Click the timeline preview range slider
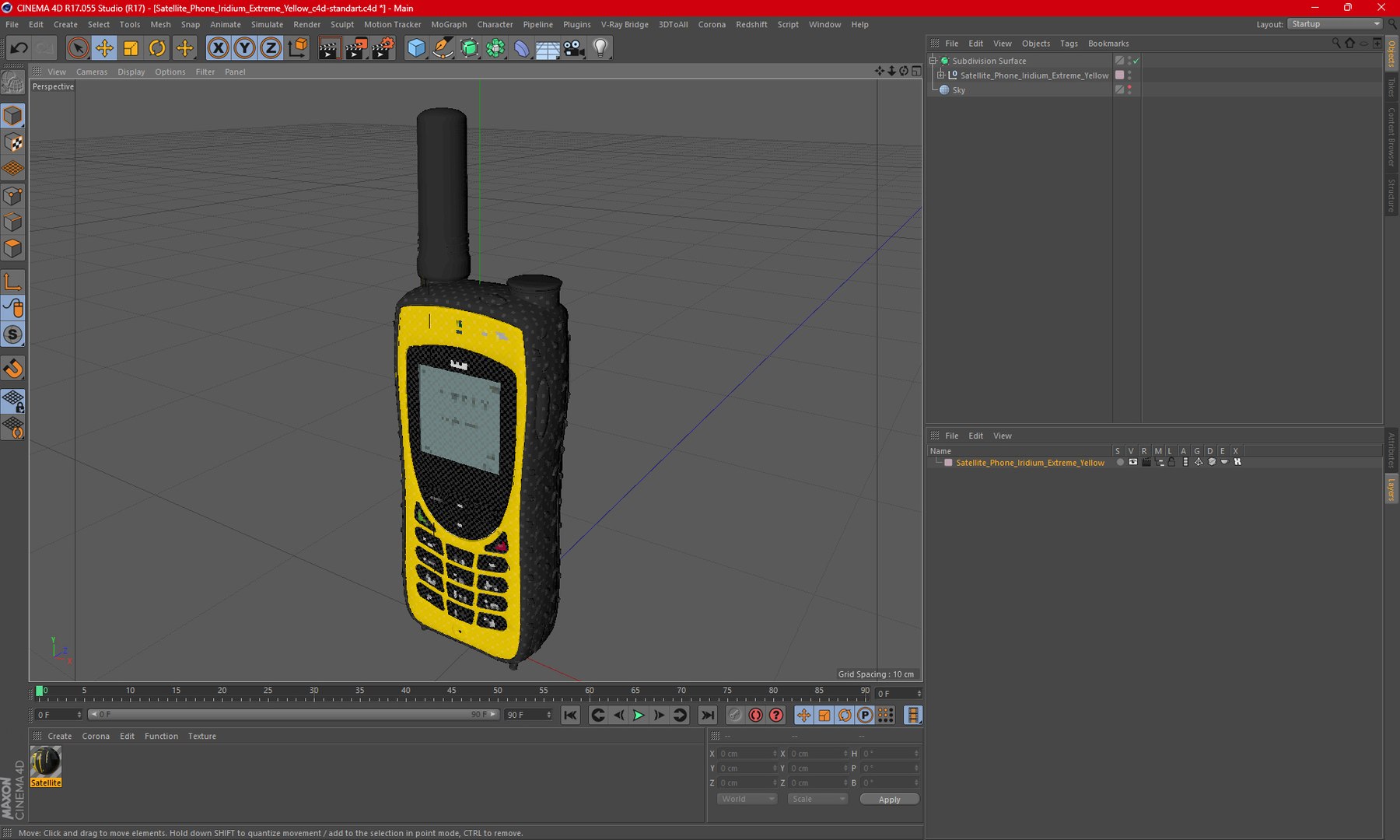The height and width of the screenshot is (840, 1400). tap(292, 715)
